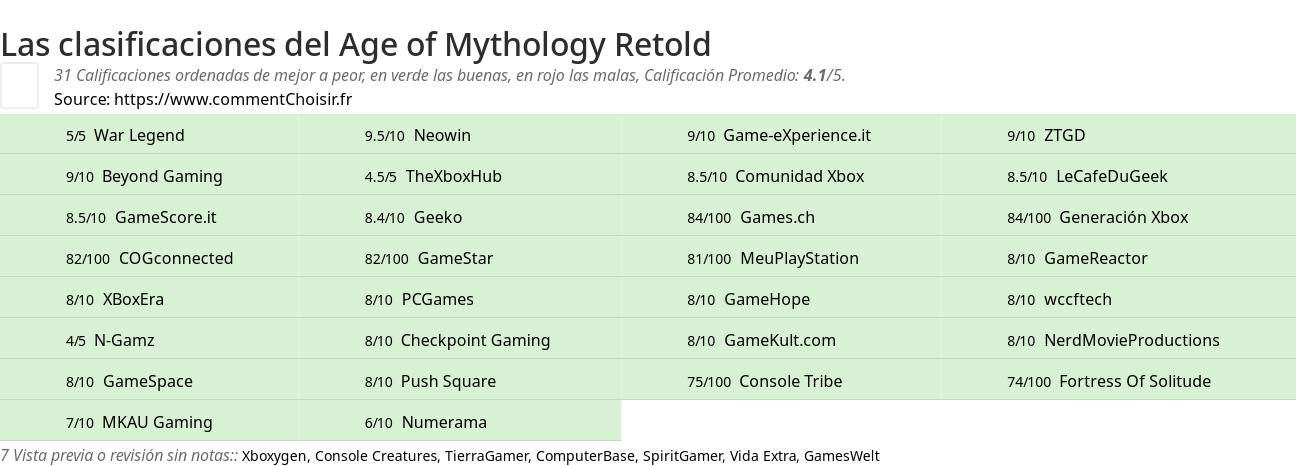Click the Numerama 6/10 rating
Viewport: 1296px width, 466px height.
point(444,423)
